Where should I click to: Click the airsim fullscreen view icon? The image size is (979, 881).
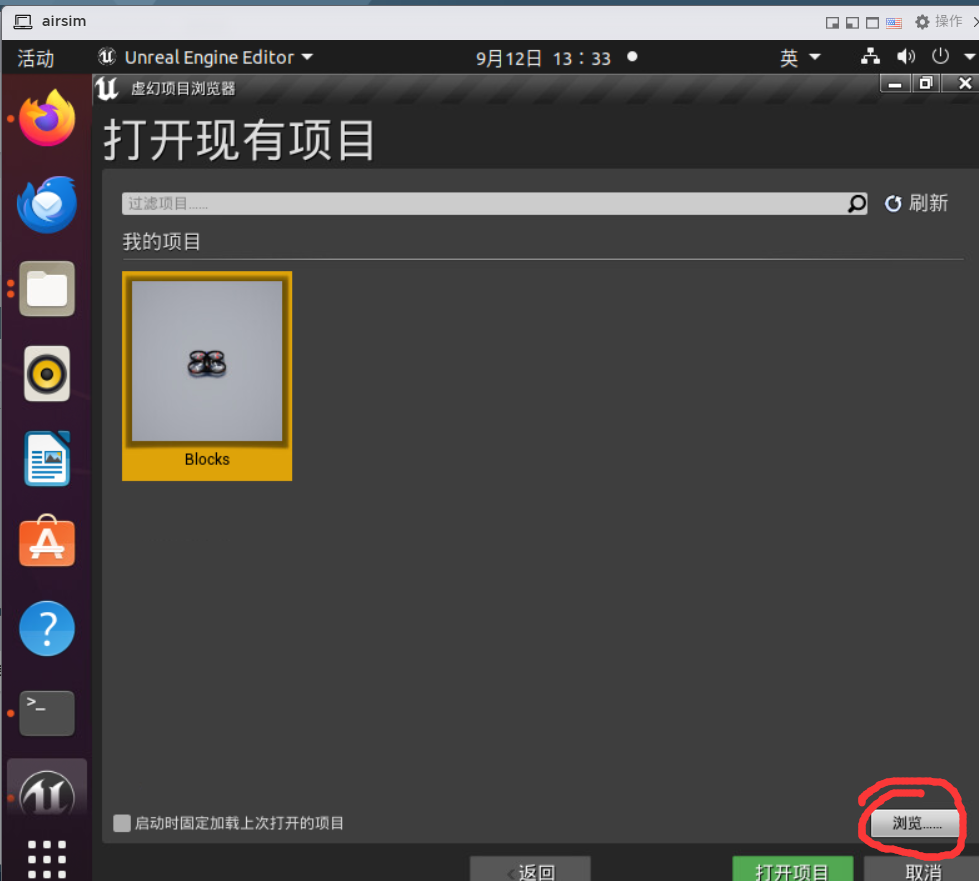click(872, 23)
